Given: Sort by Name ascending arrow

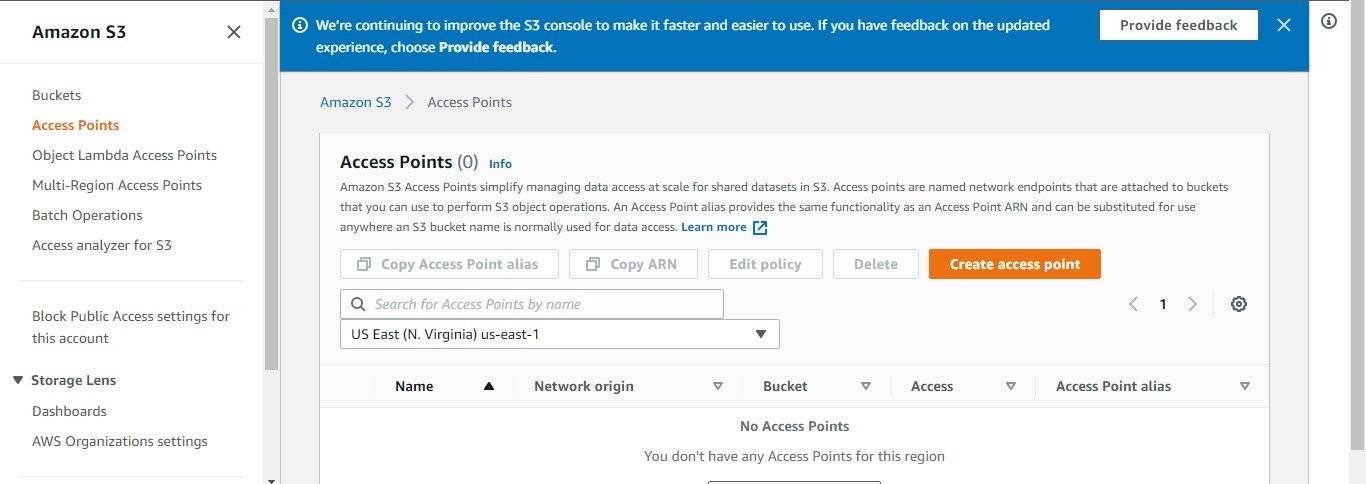Looking at the screenshot, I should [488, 386].
